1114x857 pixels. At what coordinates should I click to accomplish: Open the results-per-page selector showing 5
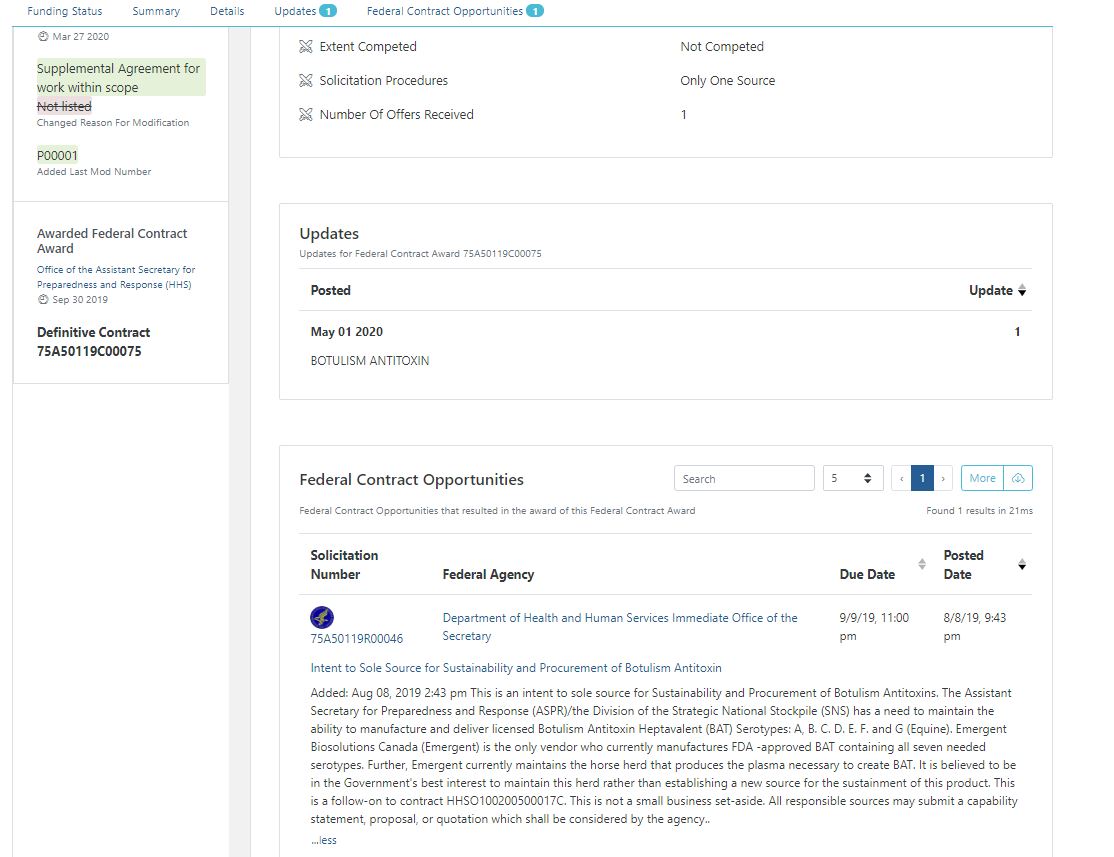click(x=852, y=478)
